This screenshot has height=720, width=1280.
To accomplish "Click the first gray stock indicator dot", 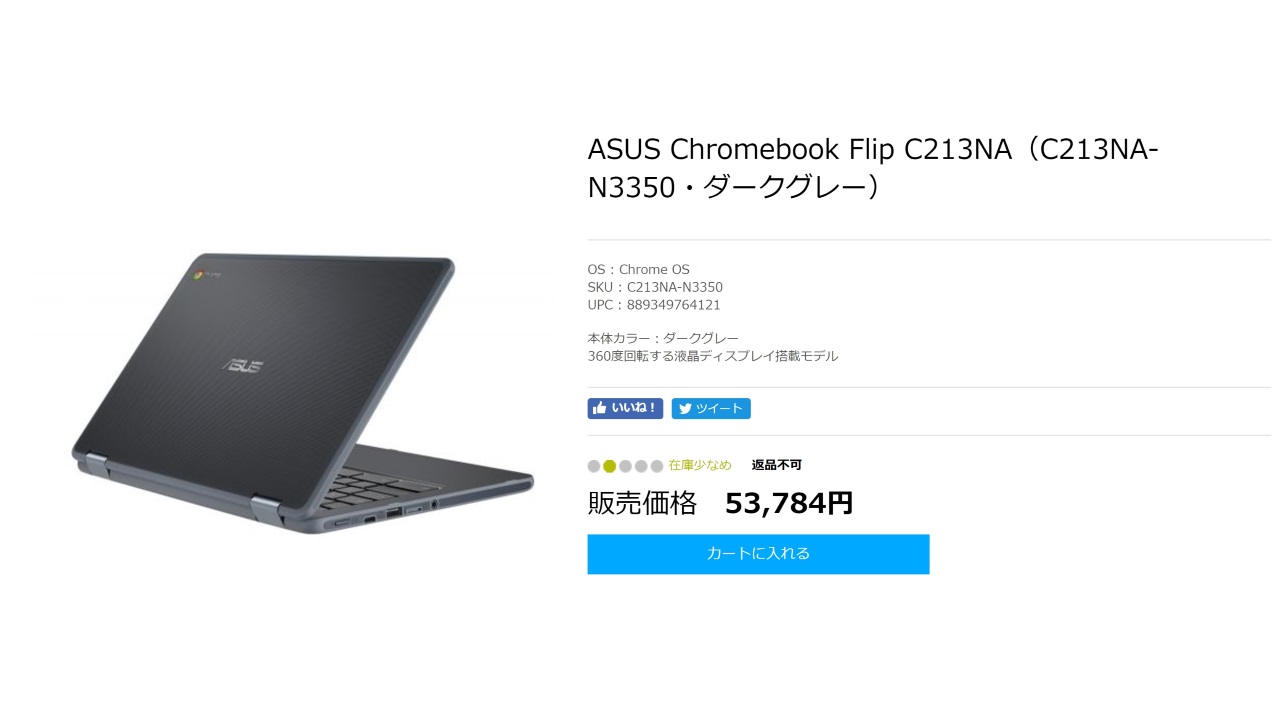I will tap(594, 466).
